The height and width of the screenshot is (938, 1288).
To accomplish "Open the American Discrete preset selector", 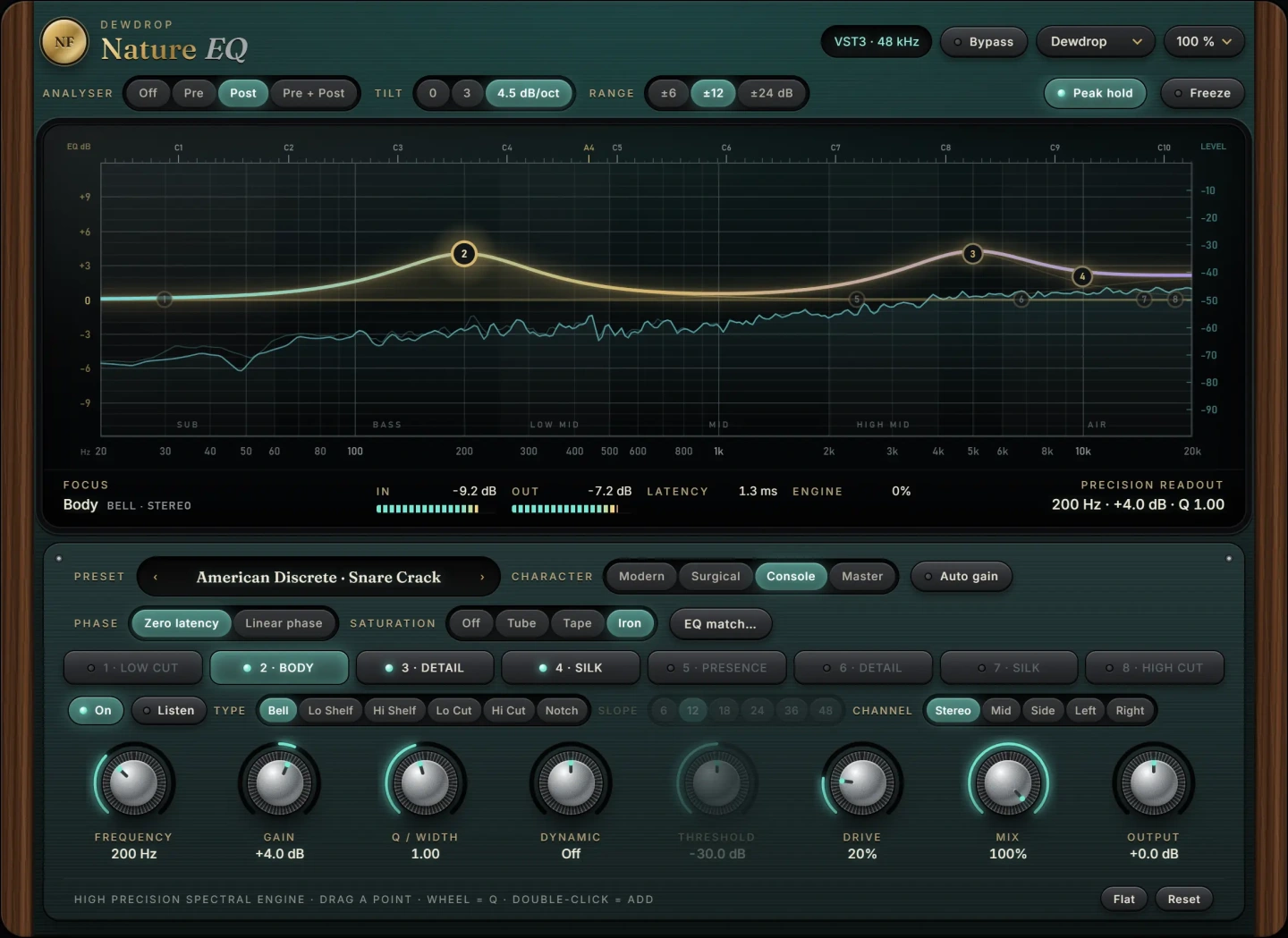I will coord(318,577).
